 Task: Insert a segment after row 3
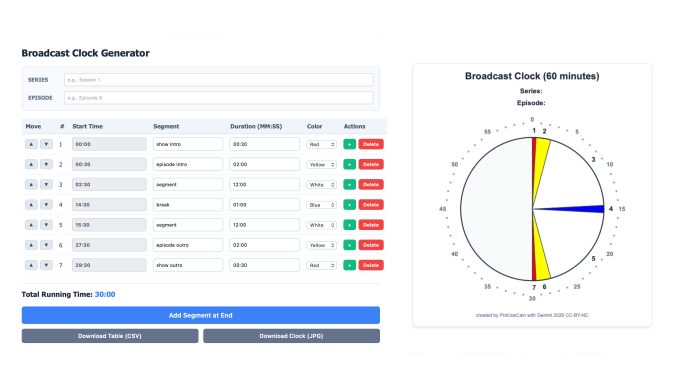click(x=349, y=185)
